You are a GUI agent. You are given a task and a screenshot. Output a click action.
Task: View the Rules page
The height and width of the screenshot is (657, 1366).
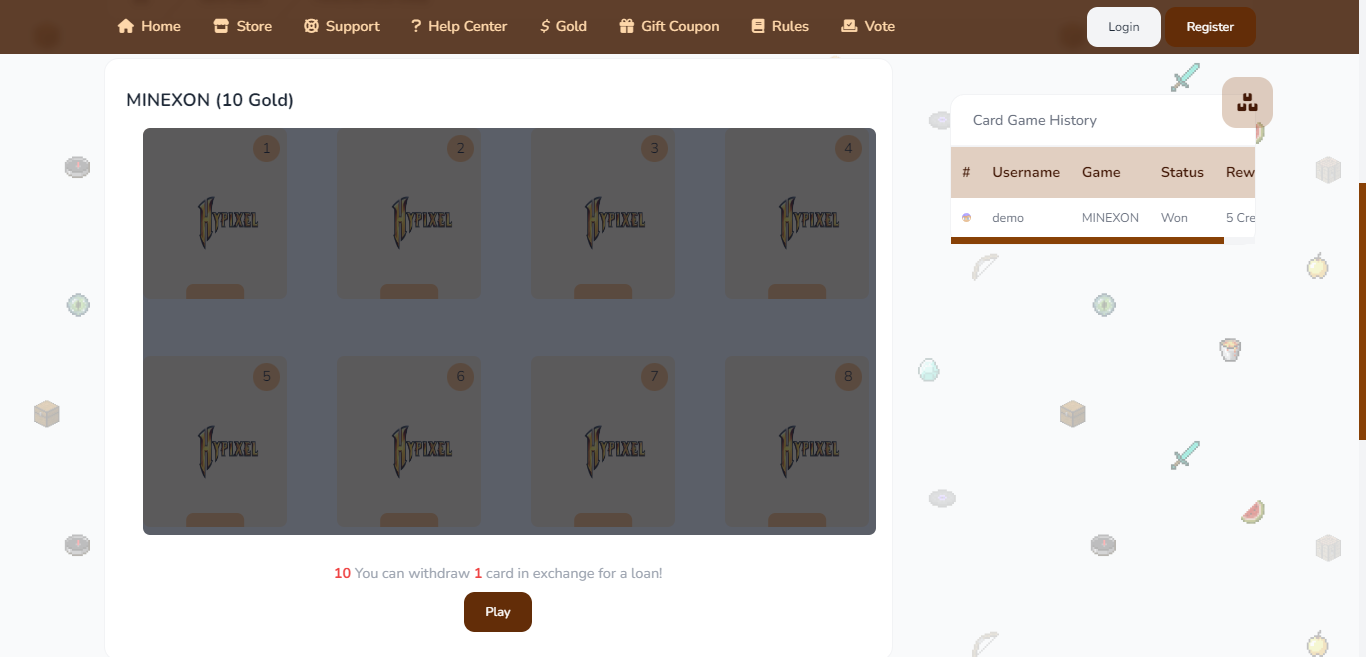[x=780, y=26]
